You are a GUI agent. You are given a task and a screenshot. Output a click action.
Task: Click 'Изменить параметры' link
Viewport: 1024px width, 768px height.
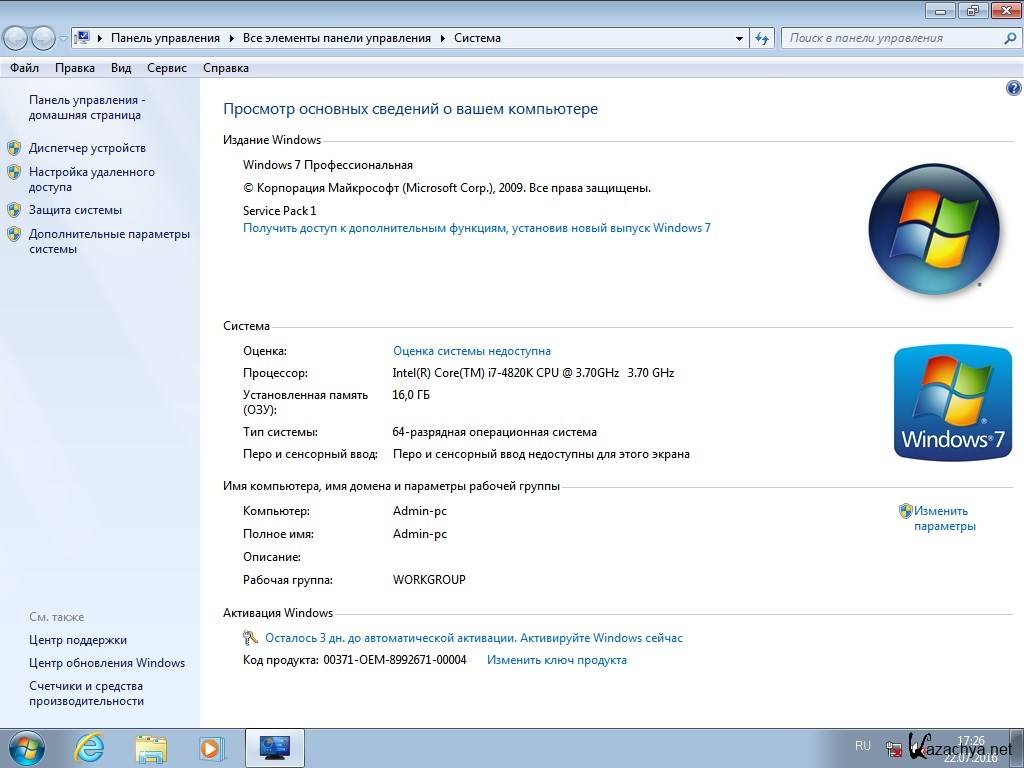943,518
